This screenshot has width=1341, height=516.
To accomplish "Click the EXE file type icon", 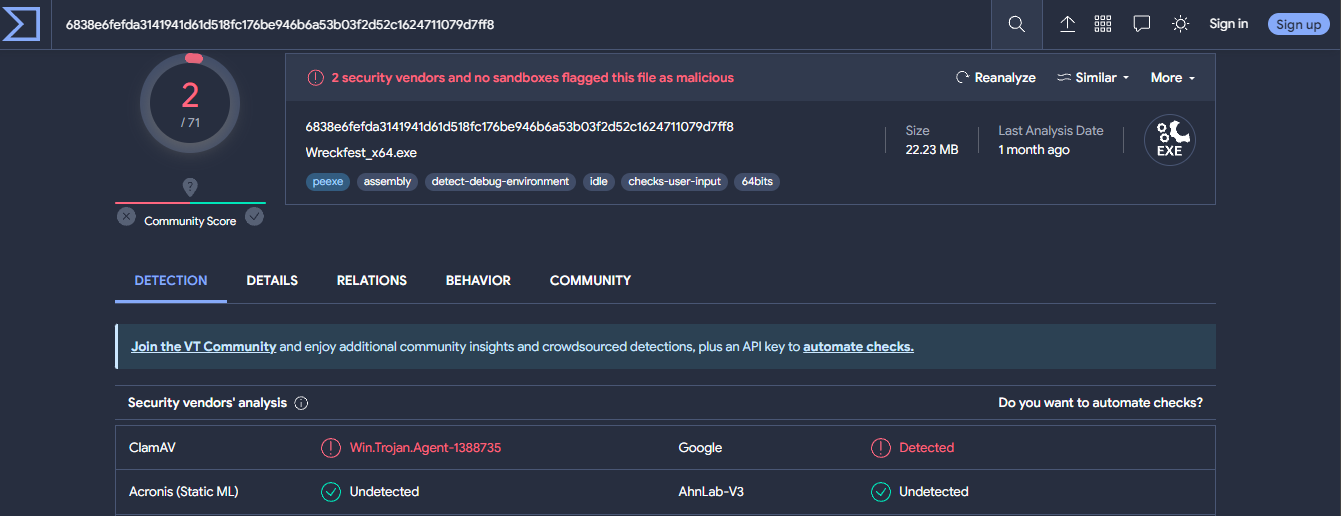I will [1169, 141].
